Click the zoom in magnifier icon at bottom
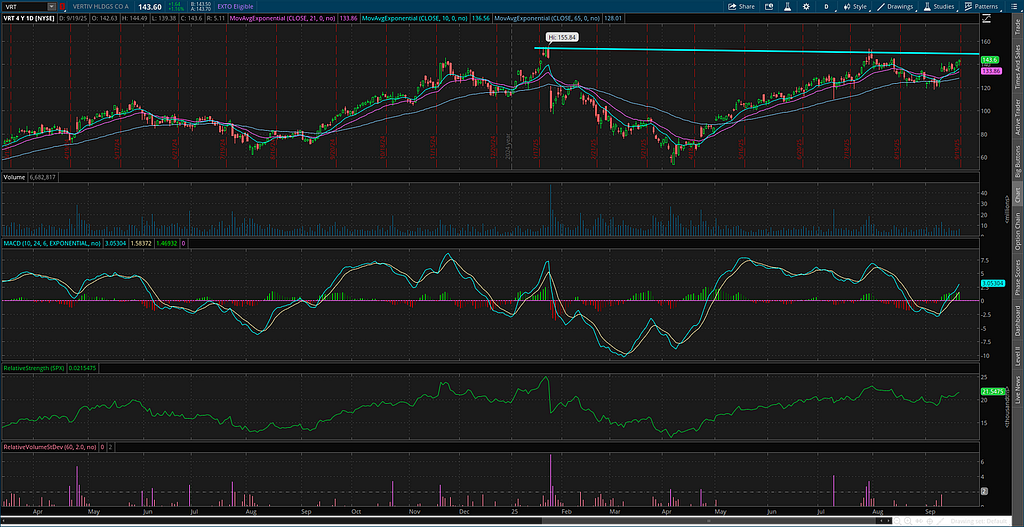This screenshot has height=527, width=1024. tap(908, 521)
